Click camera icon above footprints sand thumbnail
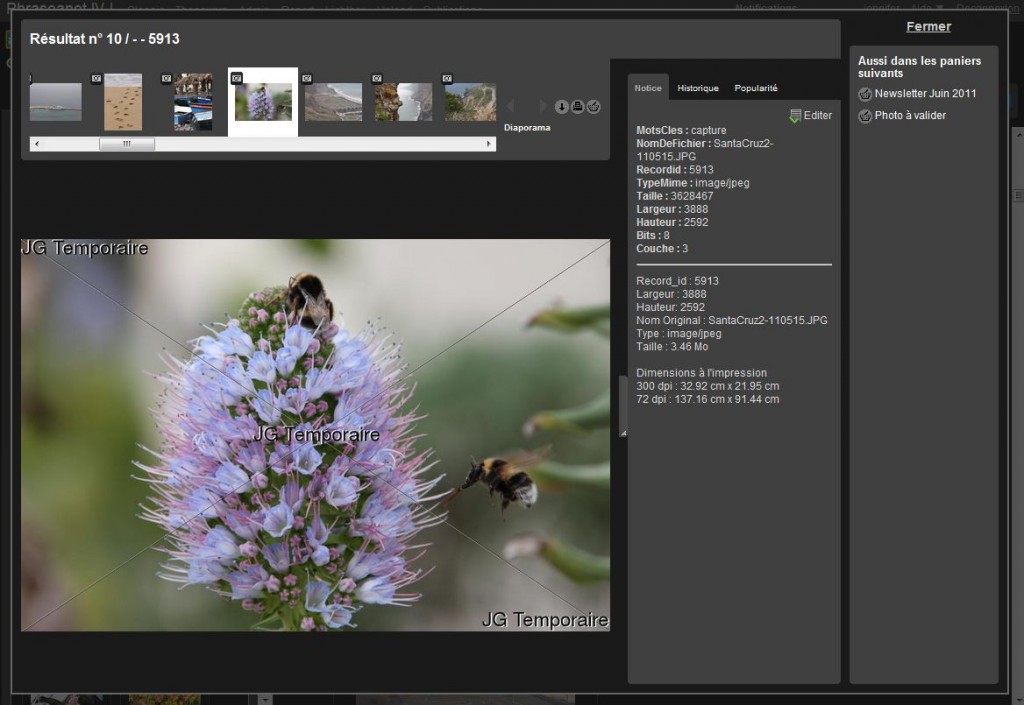Image resolution: width=1024 pixels, height=705 pixels. pyautogui.click(x=98, y=78)
